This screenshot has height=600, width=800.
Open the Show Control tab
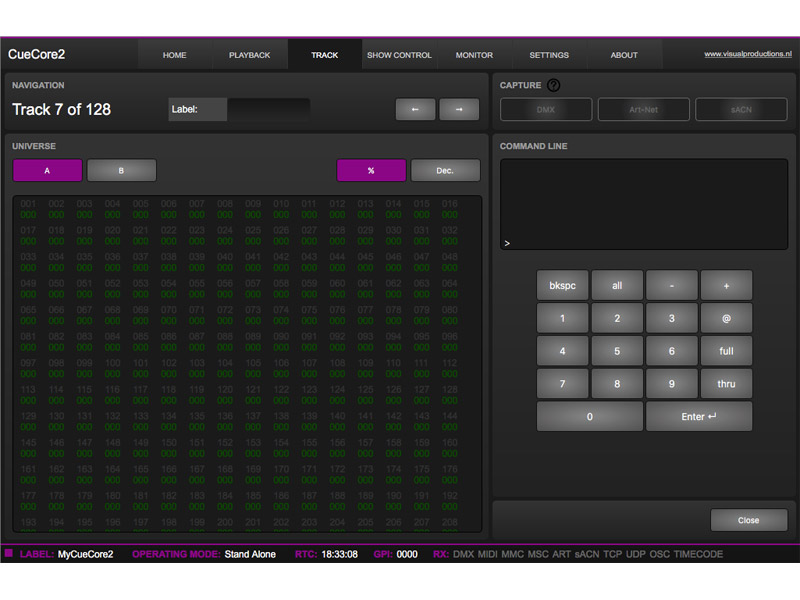click(x=399, y=55)
